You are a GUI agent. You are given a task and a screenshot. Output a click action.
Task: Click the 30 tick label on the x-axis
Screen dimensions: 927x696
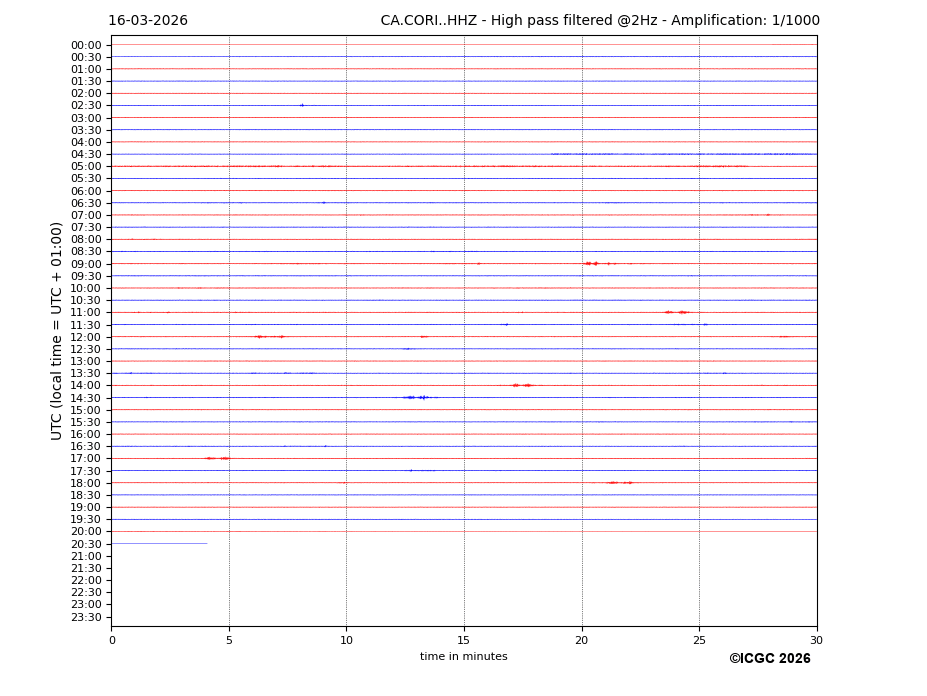tap(816, 640)
